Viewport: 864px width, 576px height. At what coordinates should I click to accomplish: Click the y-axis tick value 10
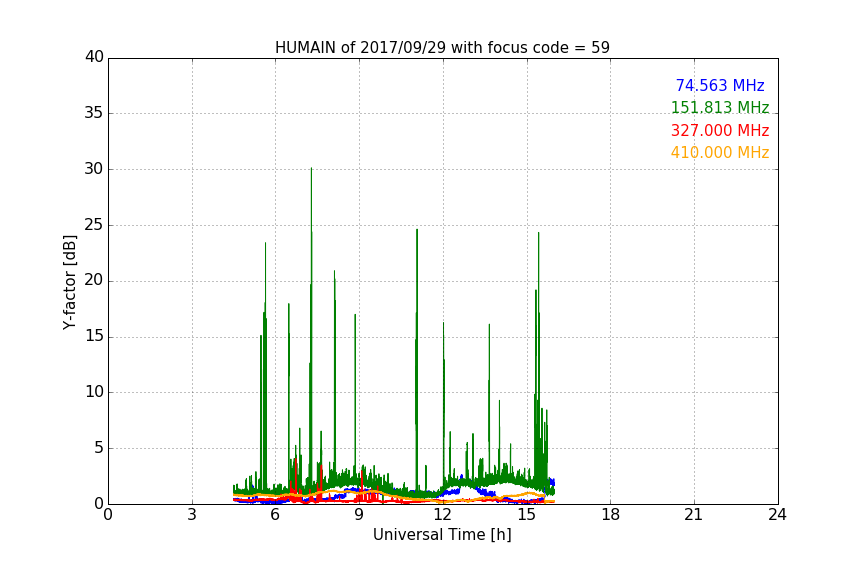(94, 392)
